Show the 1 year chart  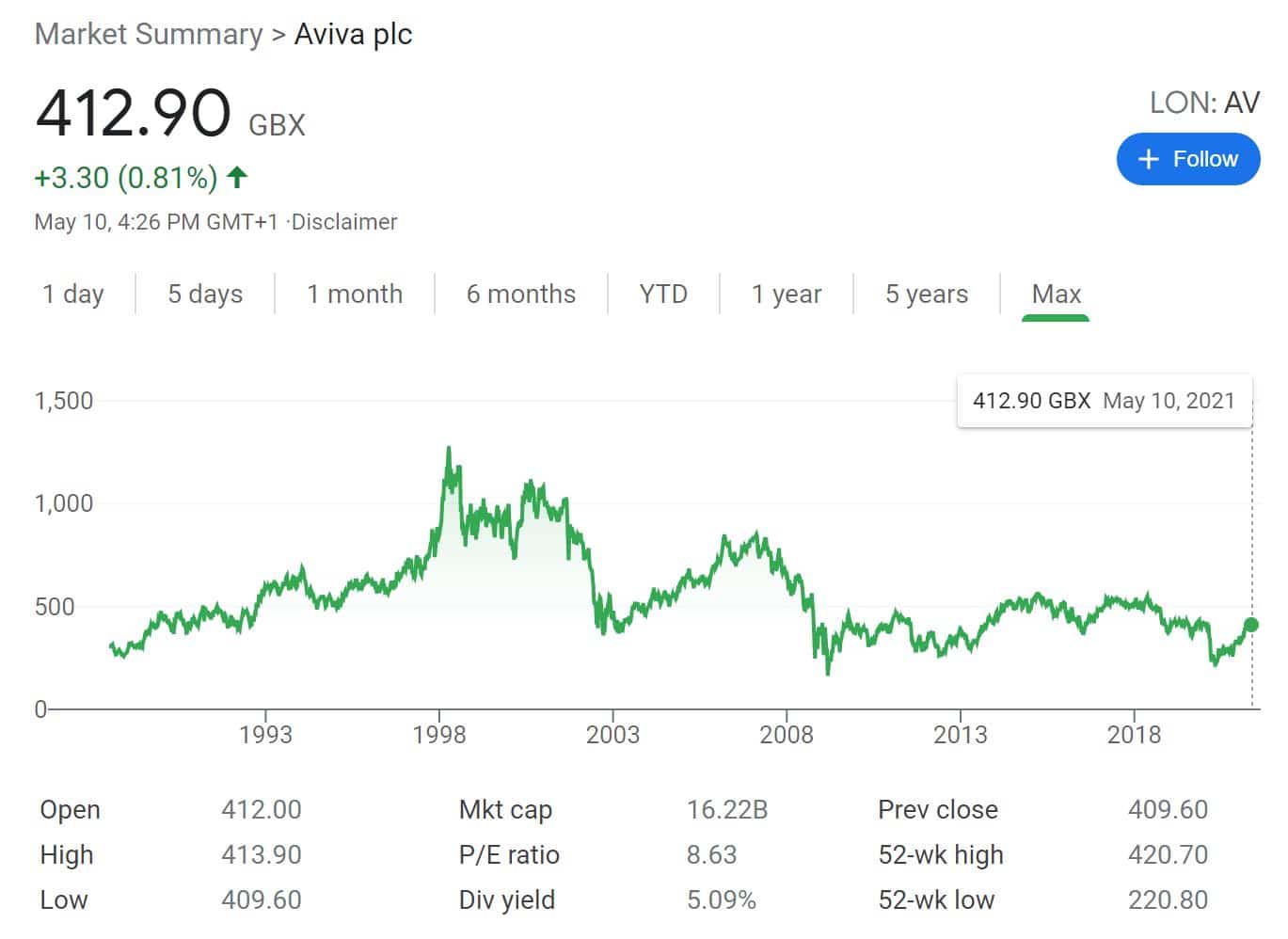point(786,294)
